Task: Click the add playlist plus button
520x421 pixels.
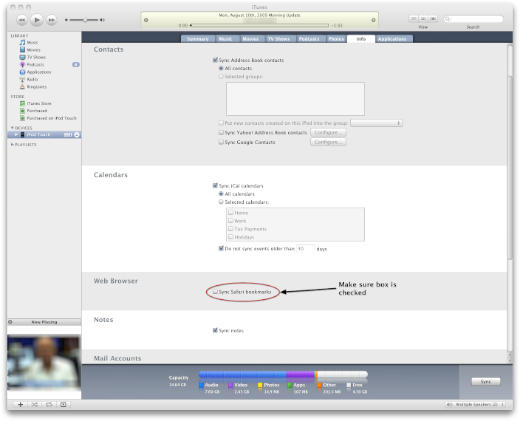Action: 20,404
